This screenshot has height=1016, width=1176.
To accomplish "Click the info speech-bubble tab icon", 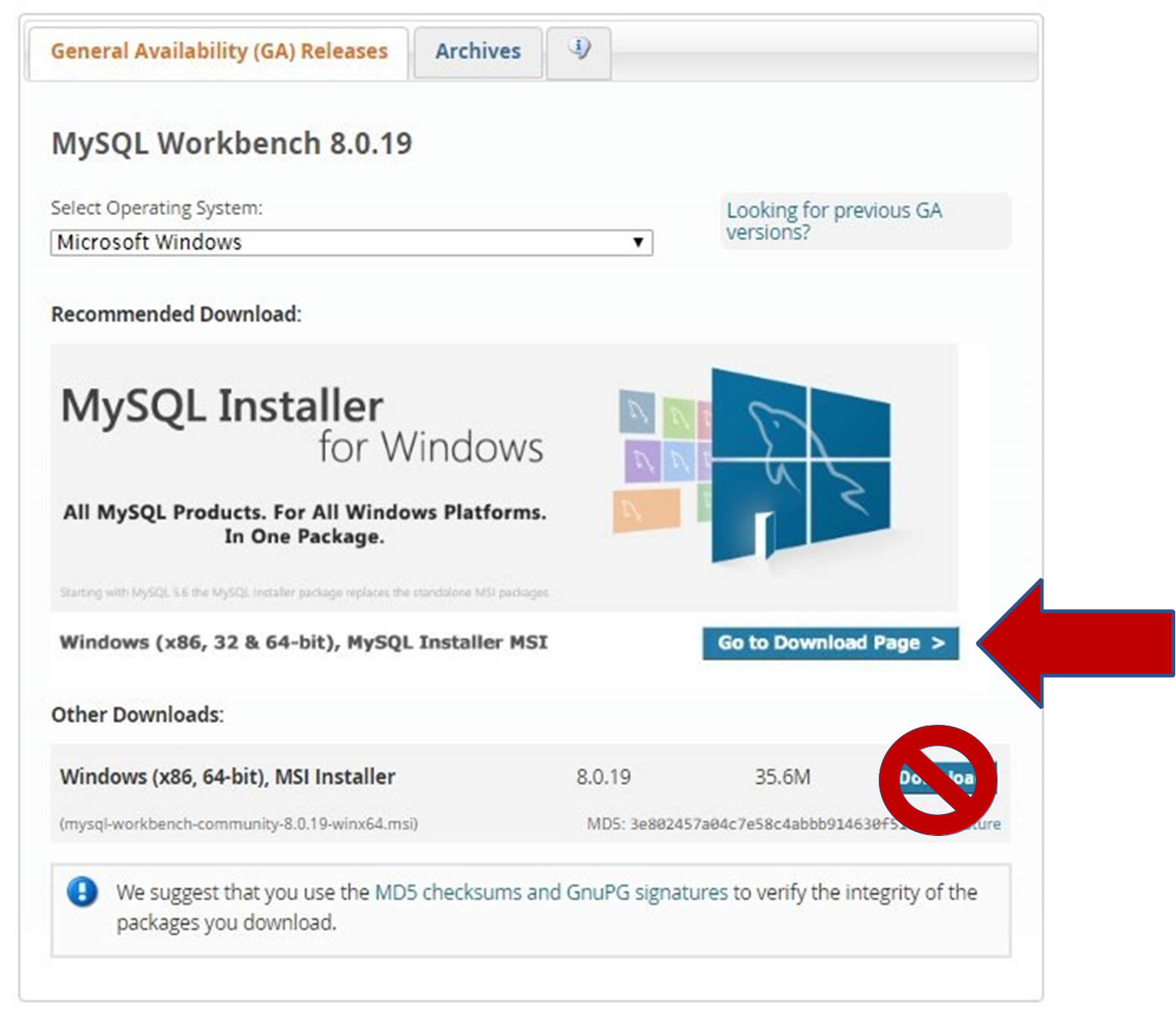I will click(579, 49).
